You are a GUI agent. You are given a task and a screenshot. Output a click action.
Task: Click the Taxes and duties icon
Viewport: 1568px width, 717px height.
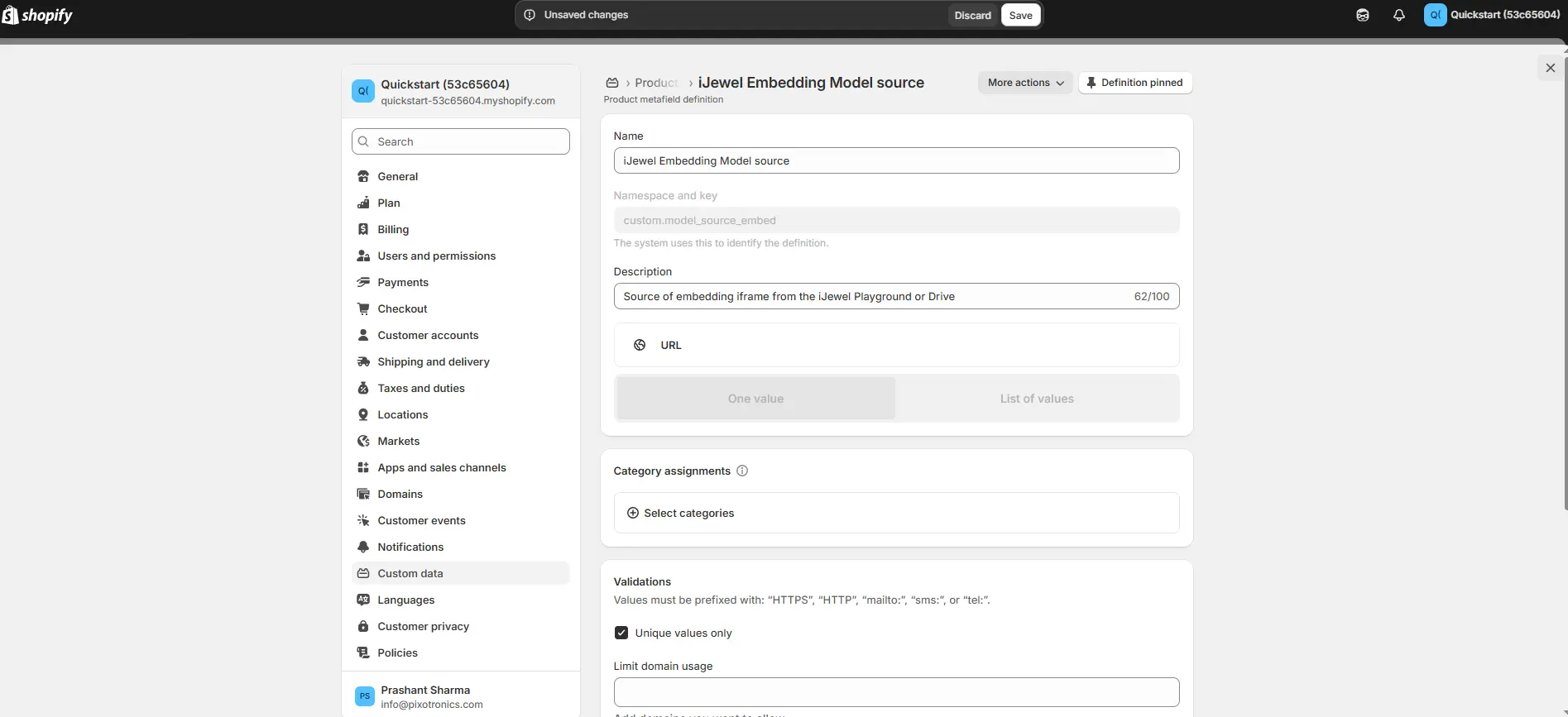click(x=363, y=388)
